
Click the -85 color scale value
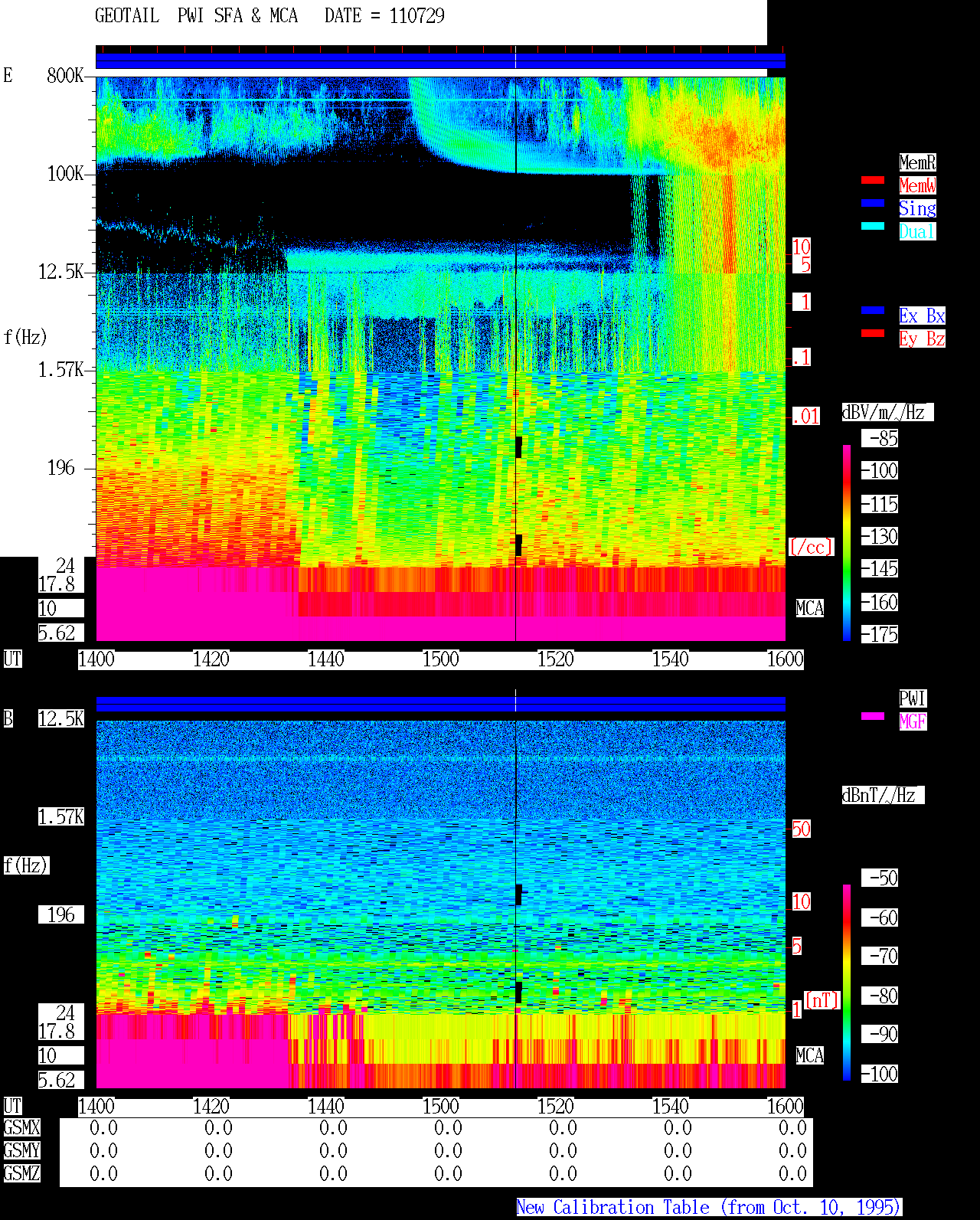[x=880, y=438]
